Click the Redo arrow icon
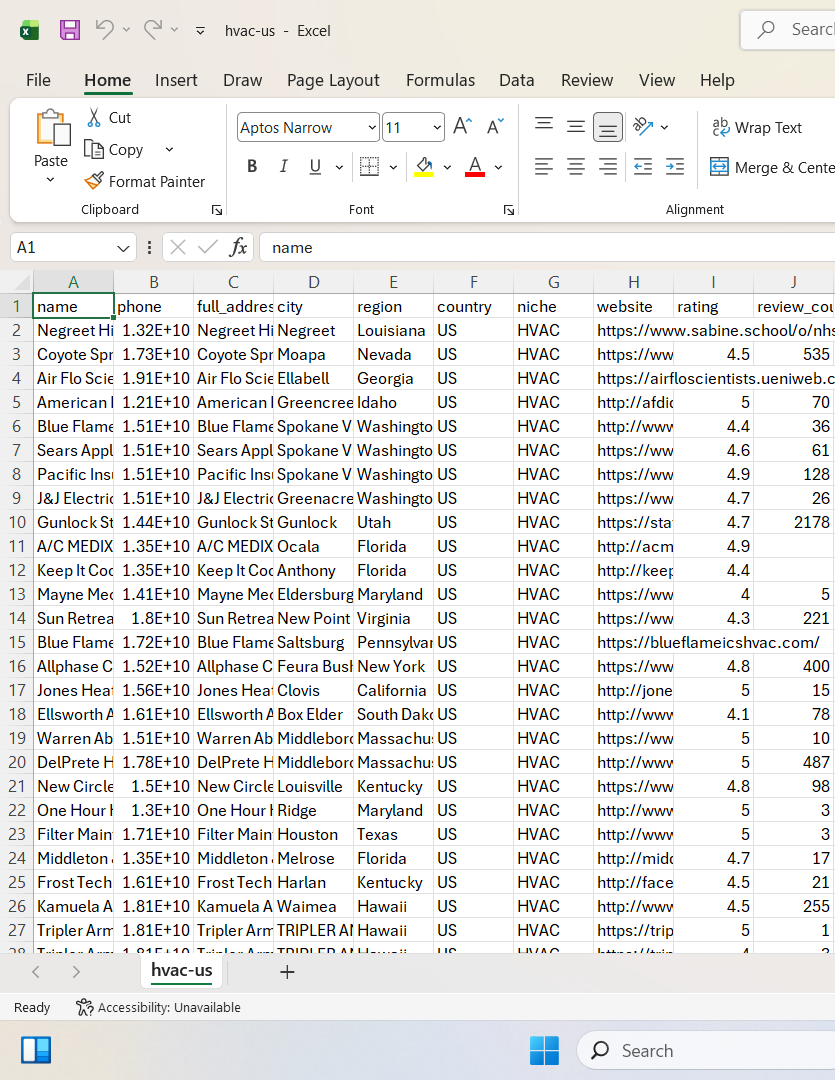 coord(153,30)
